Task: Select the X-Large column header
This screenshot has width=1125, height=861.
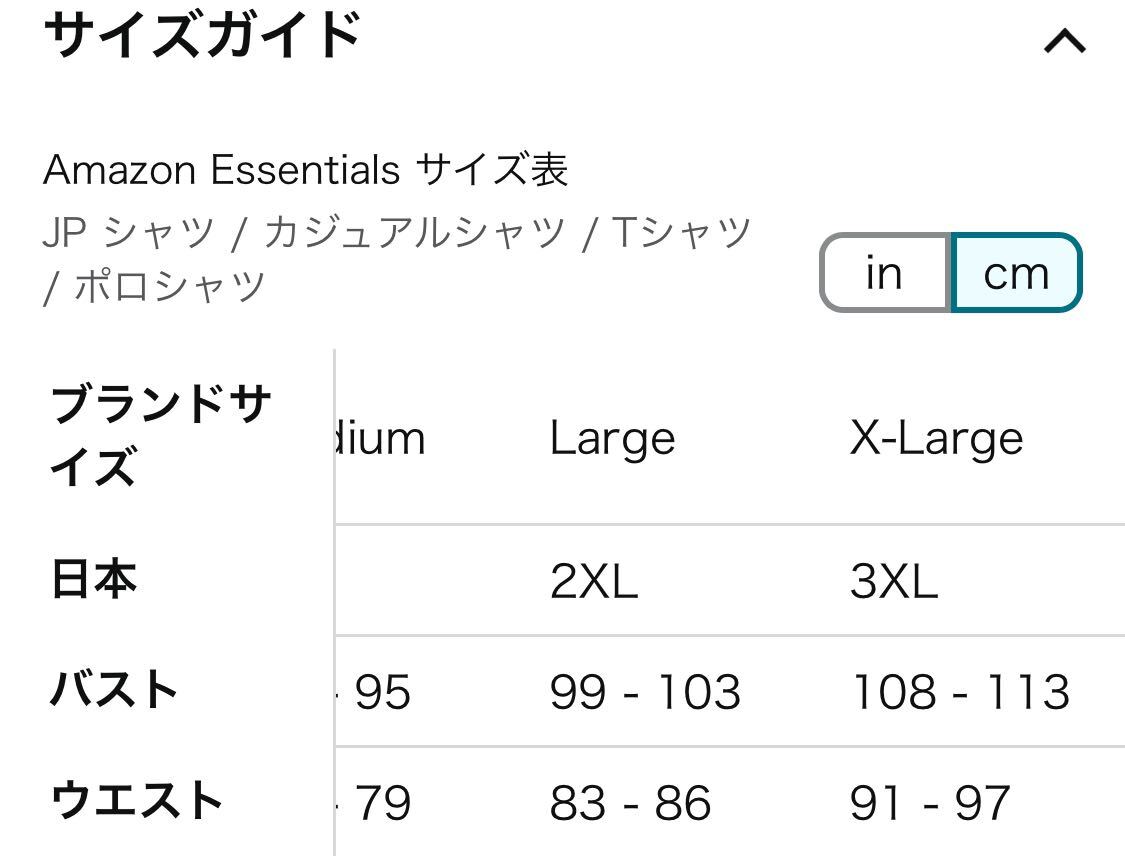Action: tap(936, 438)
